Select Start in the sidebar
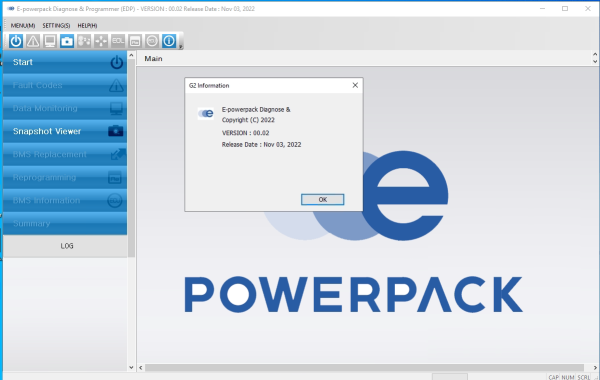 (x=65, y=62)
